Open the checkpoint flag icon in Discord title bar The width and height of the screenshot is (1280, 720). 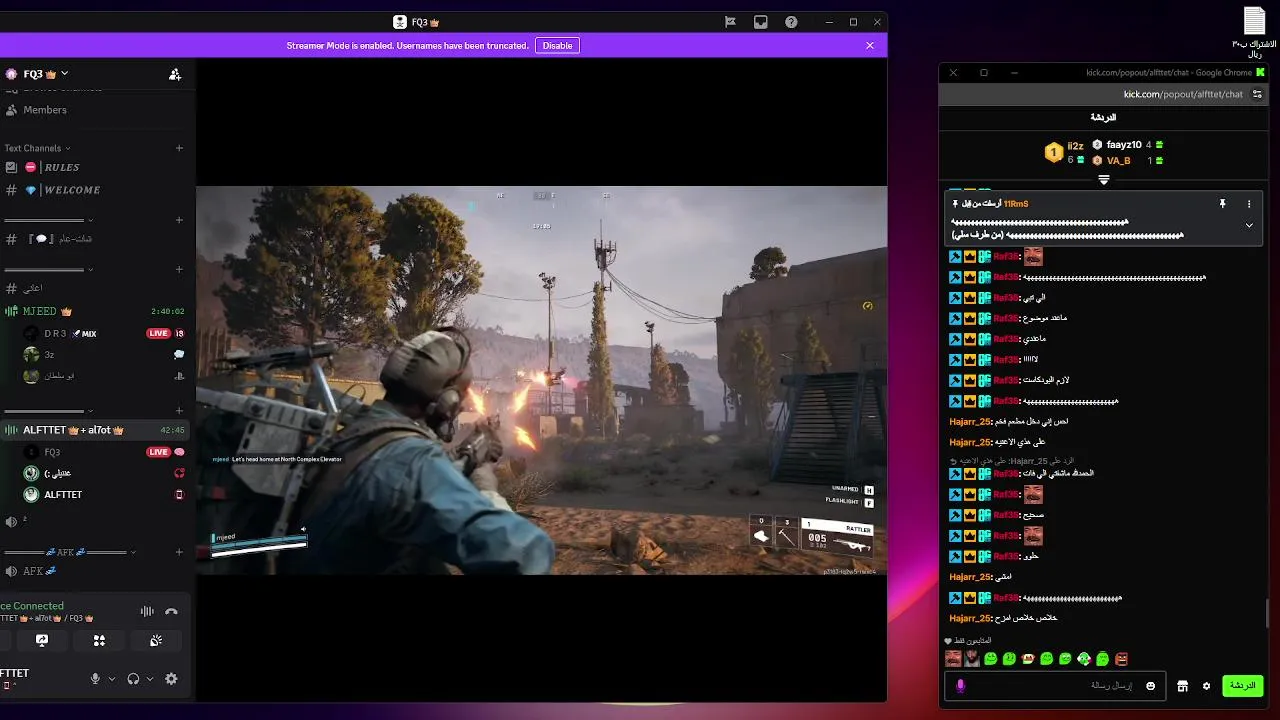(x=731, y=22)
